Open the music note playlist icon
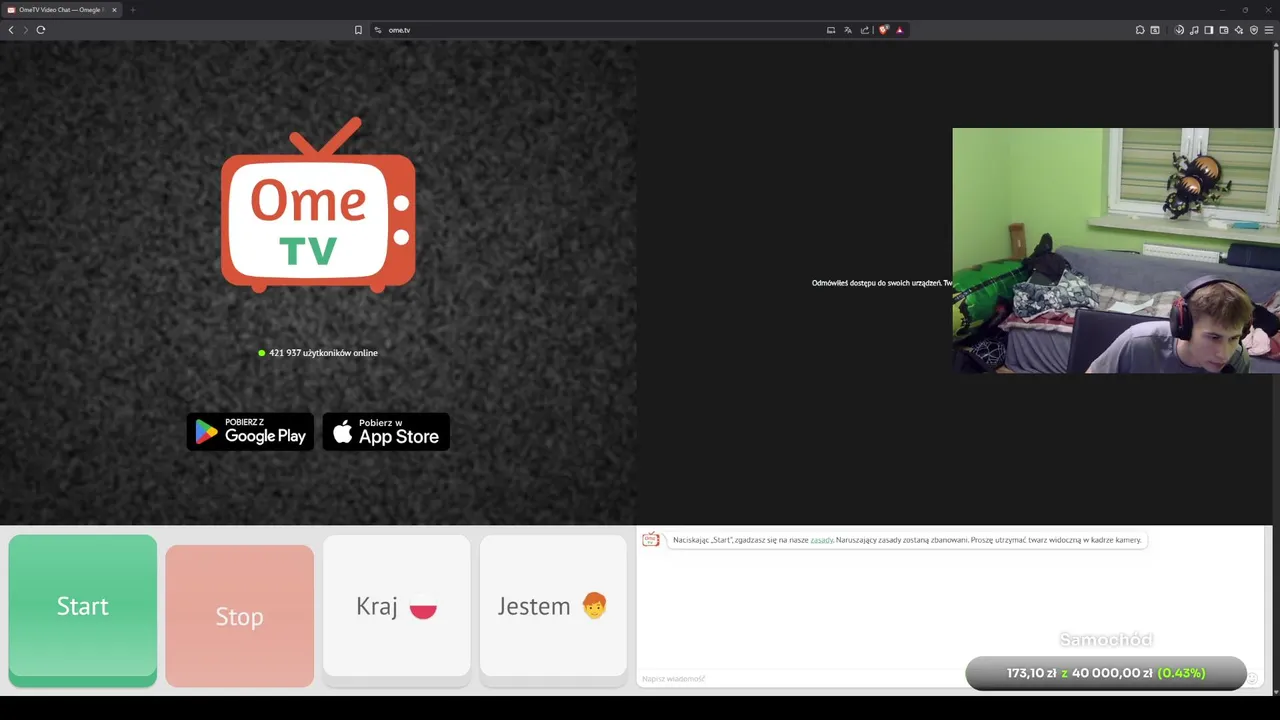Image resolution: width=1280 pixels, height=720 pixels. click(1194, 30)
